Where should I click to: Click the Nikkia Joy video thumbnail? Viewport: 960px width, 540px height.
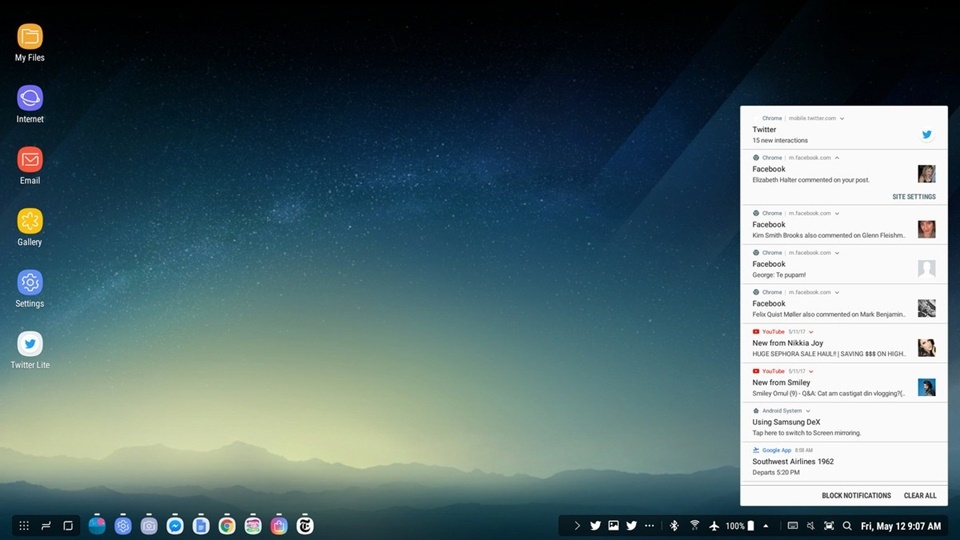(926, 348)
